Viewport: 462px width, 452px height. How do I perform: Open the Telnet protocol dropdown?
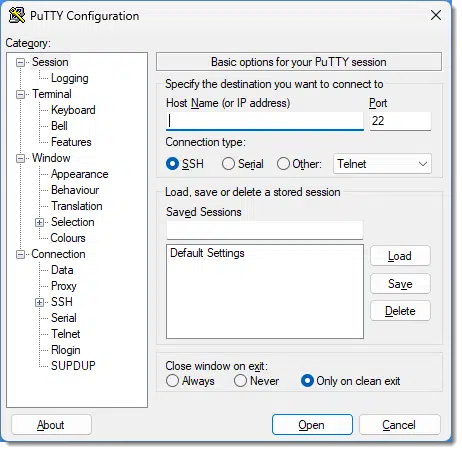tap(382, 164)
